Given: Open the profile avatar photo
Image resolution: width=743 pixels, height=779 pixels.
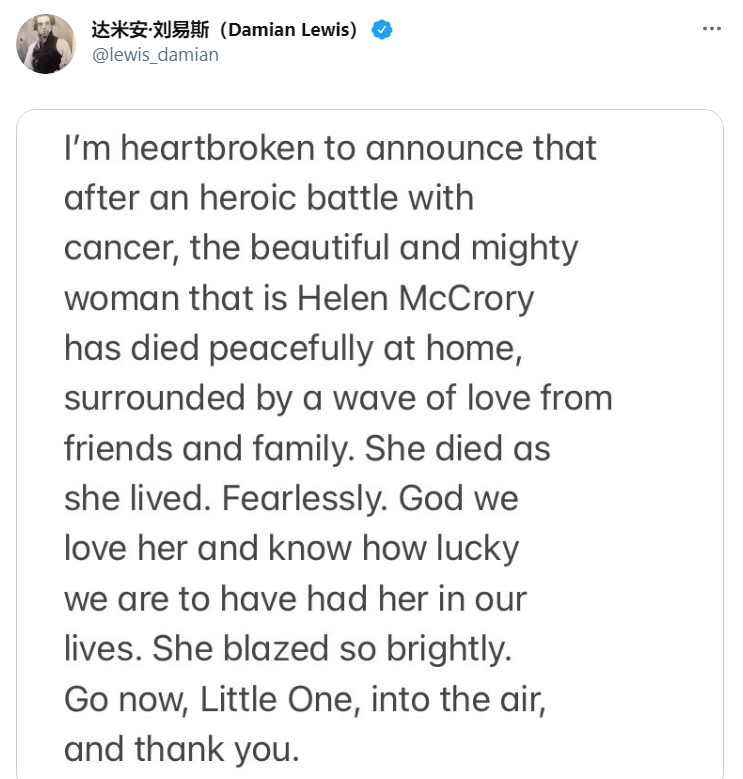Looking at the screenshot, I should pyautogui.click(x=46, y=44).
